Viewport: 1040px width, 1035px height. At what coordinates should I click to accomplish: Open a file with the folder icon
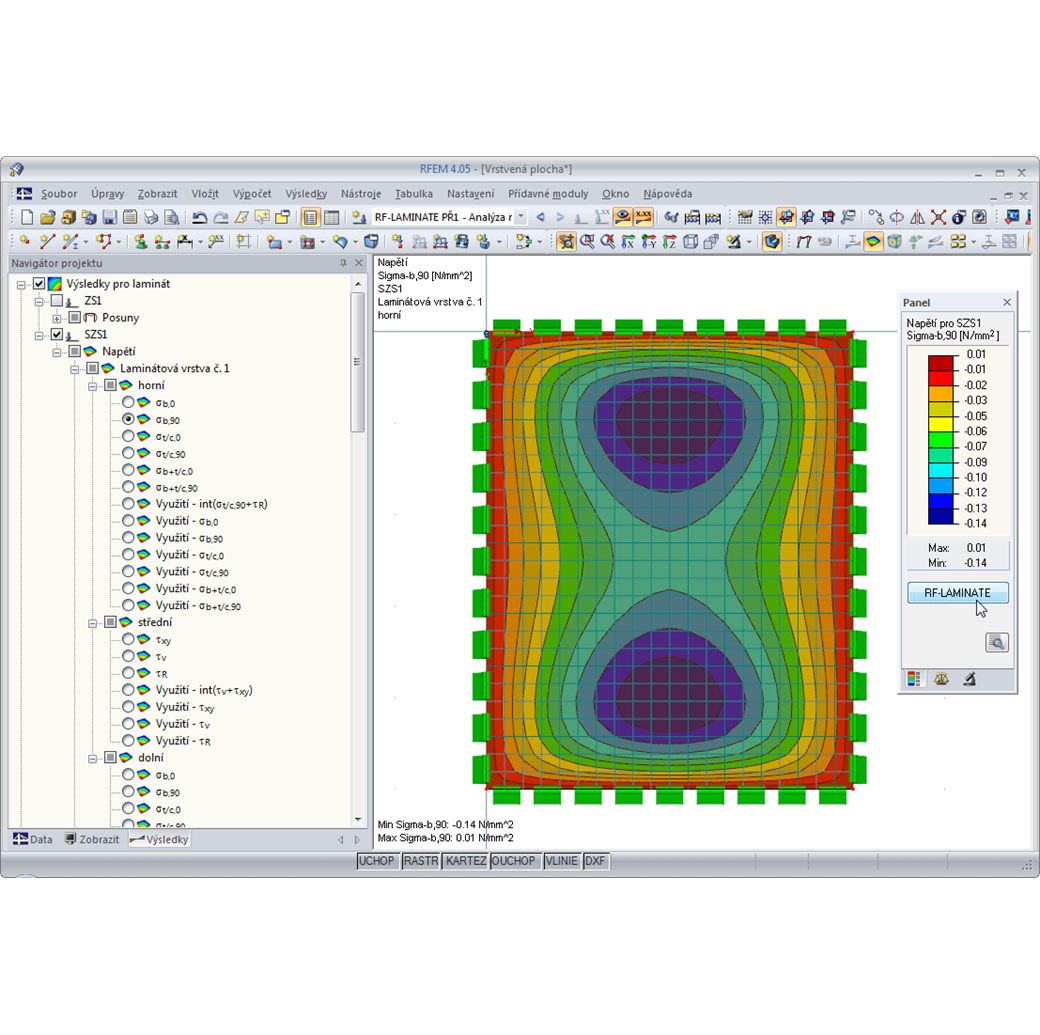pos(47,217)
